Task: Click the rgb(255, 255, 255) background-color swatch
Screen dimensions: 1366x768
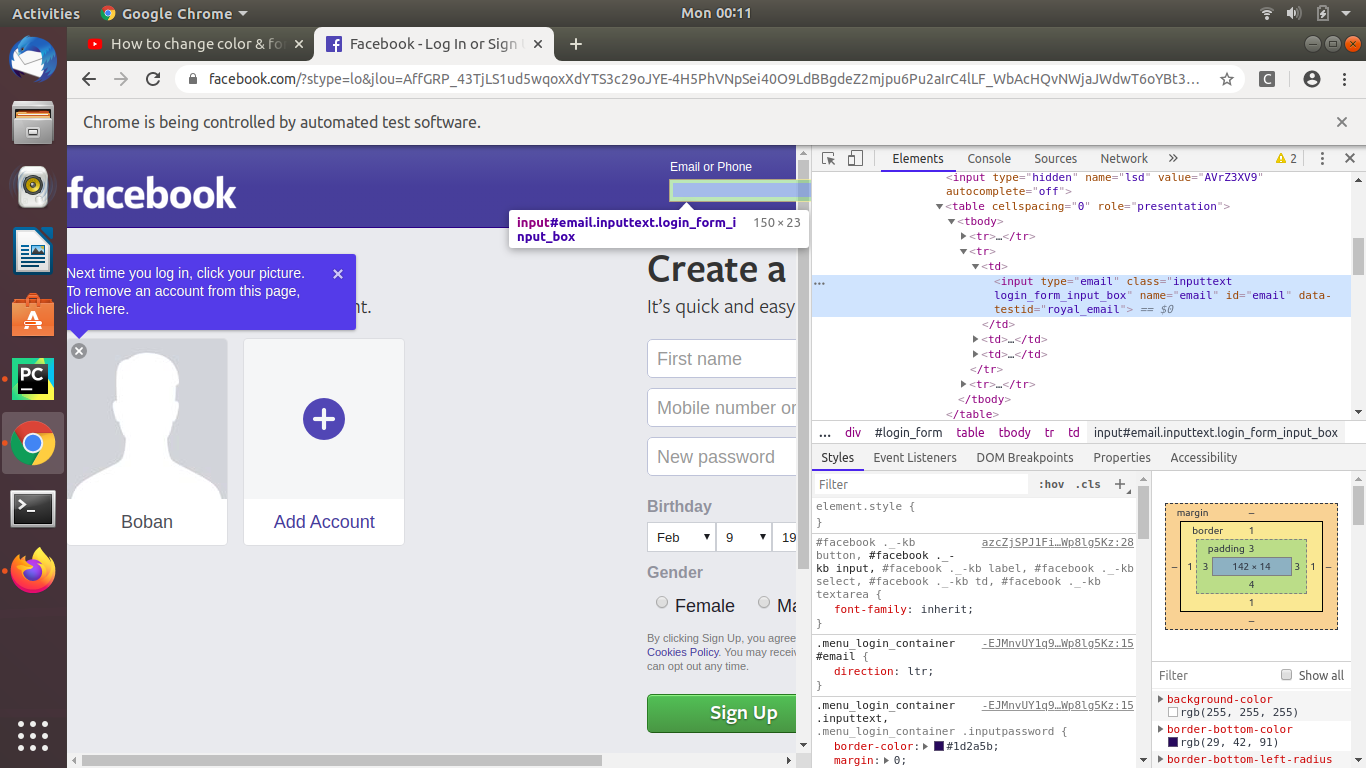Action: (x=1173, y=713)
